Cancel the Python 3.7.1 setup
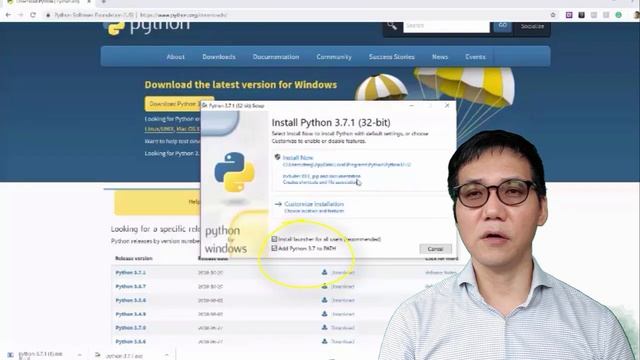The height and width of the screenshot is (360, 640). [x=435, y=249]
